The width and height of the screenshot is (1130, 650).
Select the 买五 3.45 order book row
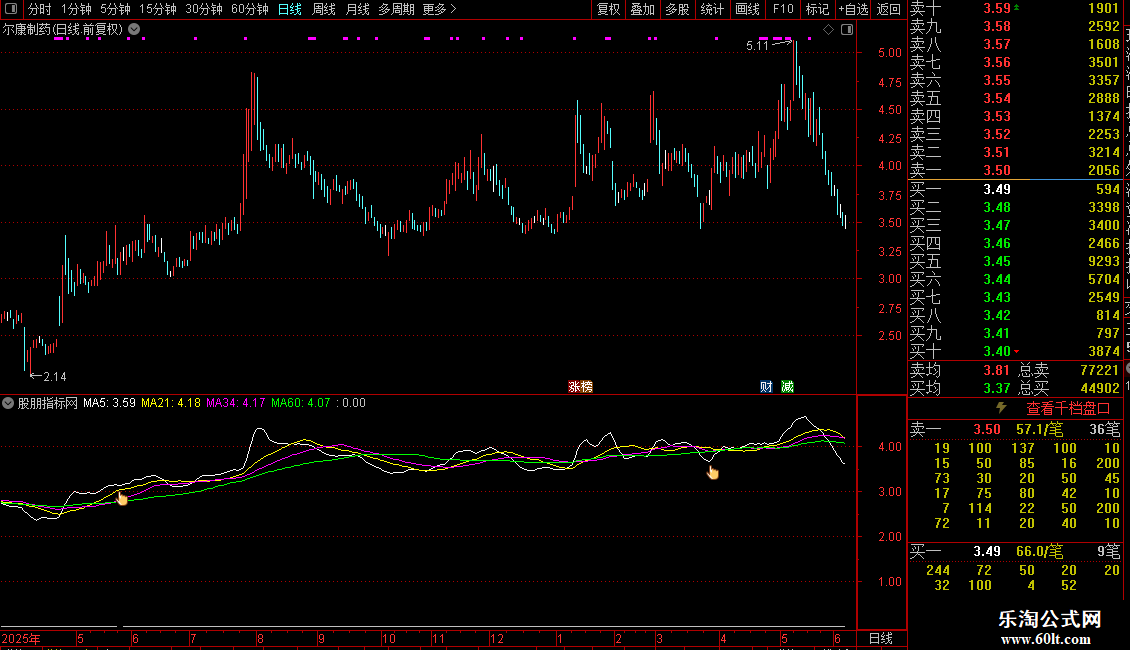[x=1015, y=261]
